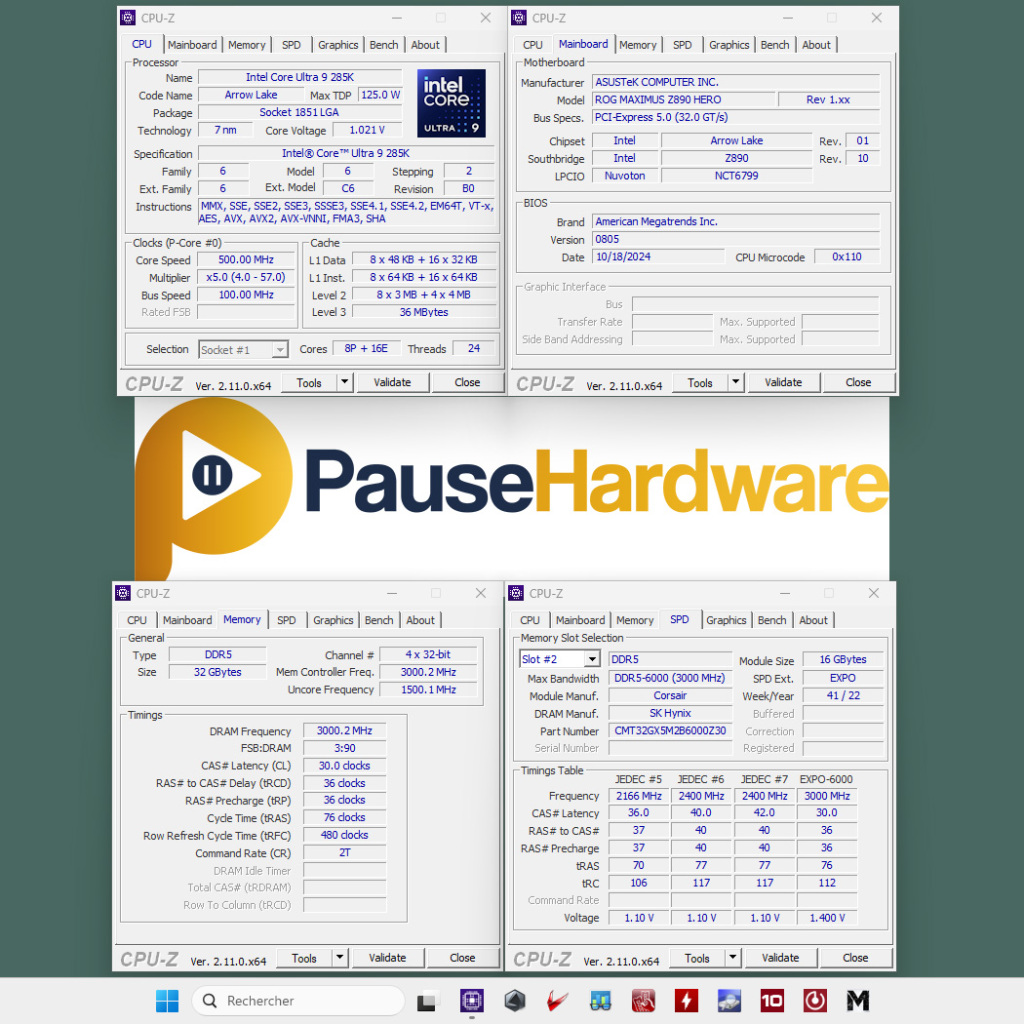This screenshot has height=1024, width=1024.
Task: Click CPU-Z title icon in Mainboard window
Action: (519, 18)
